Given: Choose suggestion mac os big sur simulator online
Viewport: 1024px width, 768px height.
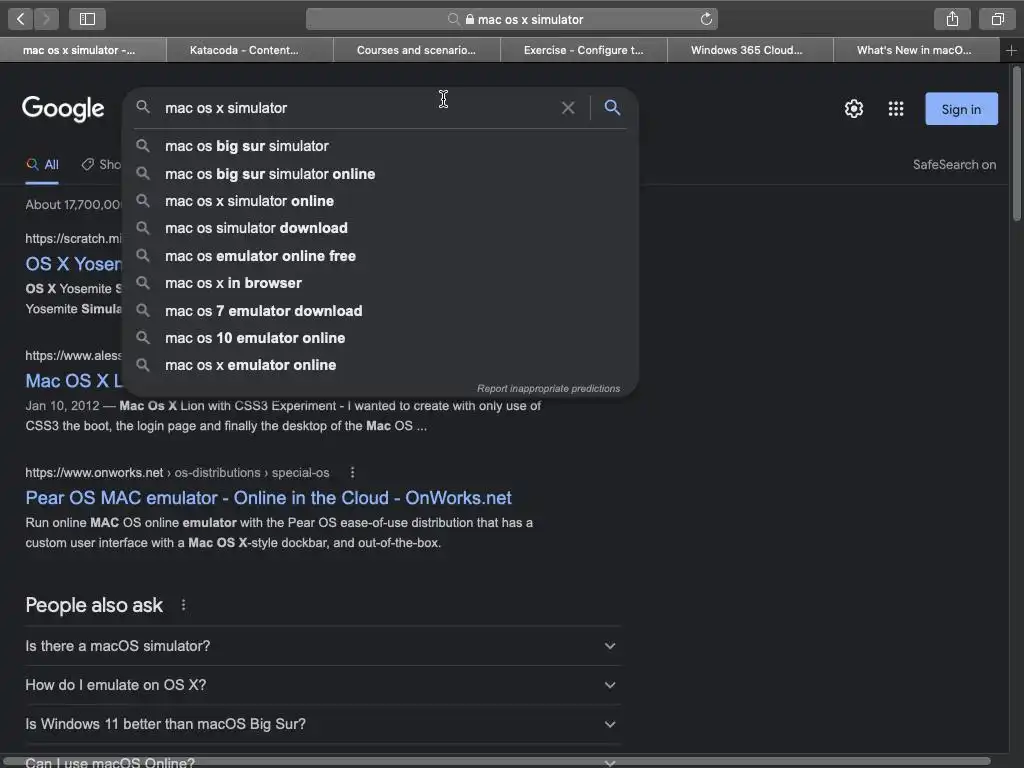Looking at the screenshot, I should click(381, 174).
